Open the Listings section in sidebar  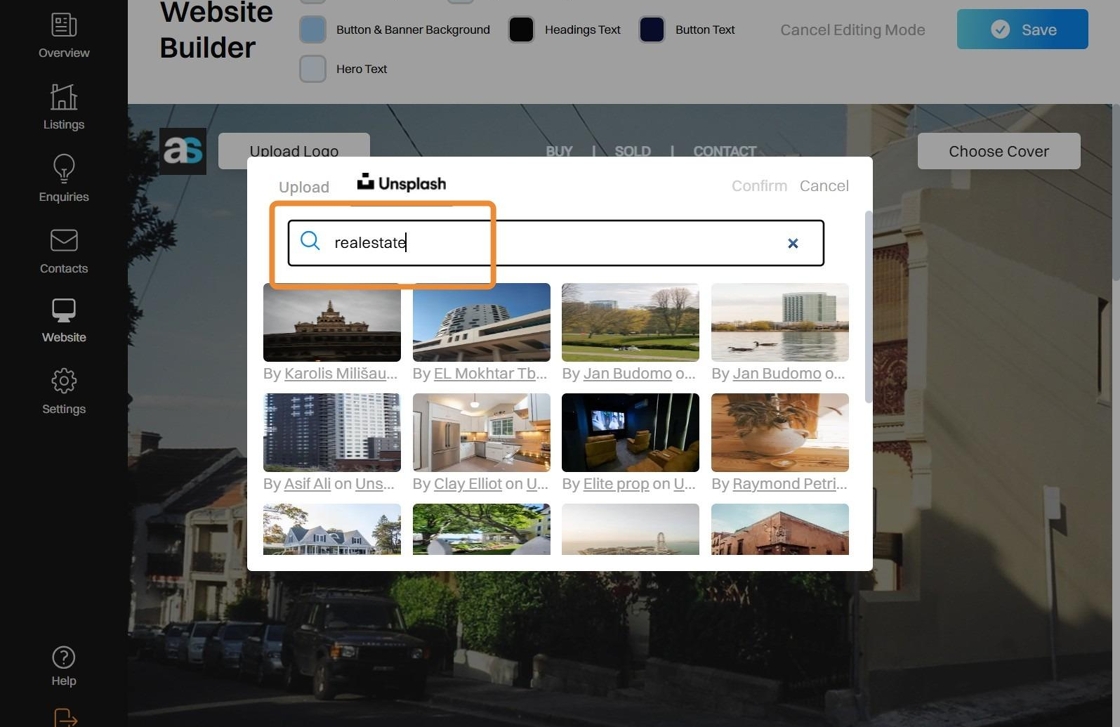[64, 107]
